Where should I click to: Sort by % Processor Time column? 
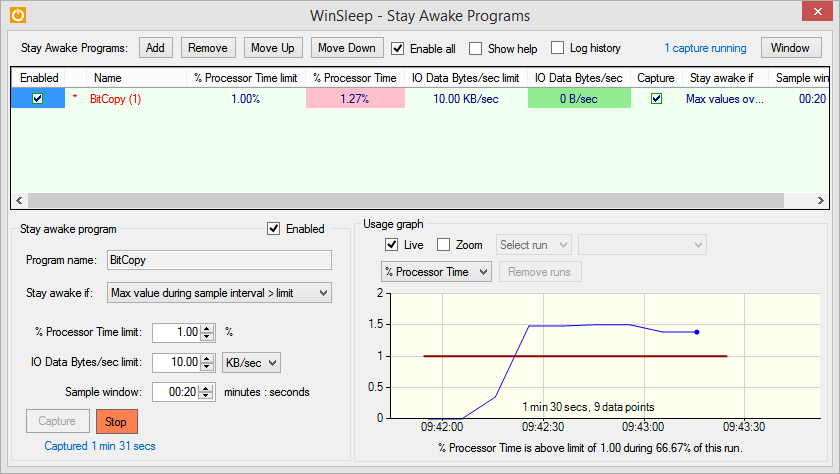355,78
